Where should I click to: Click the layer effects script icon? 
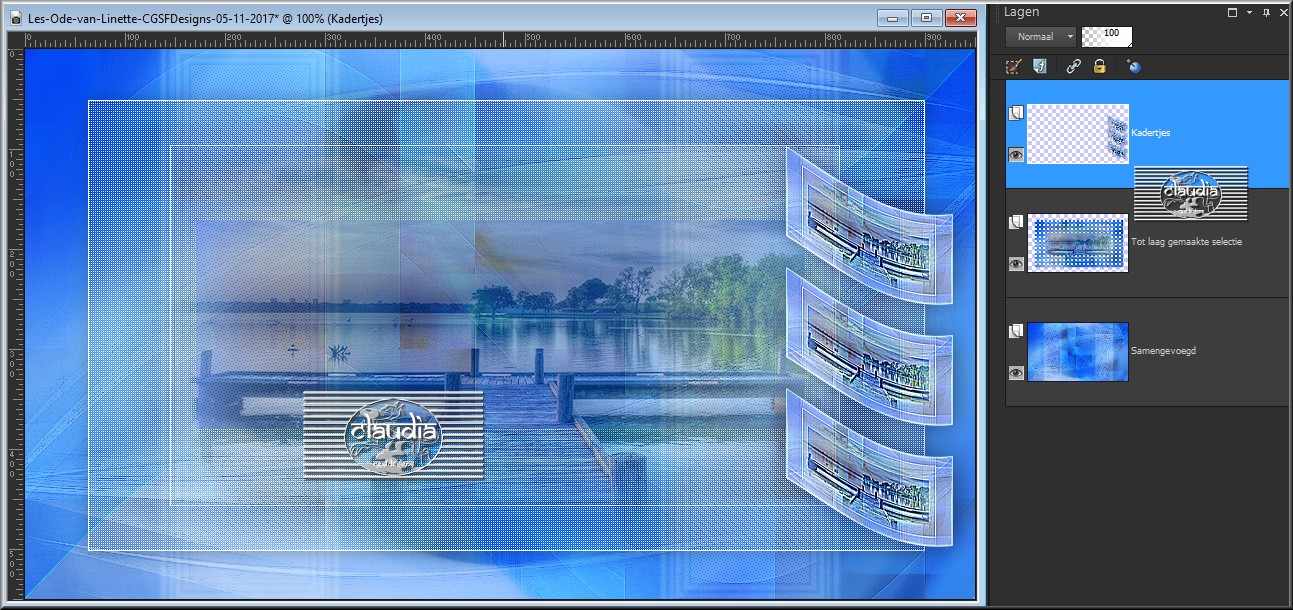point(1040,66)
